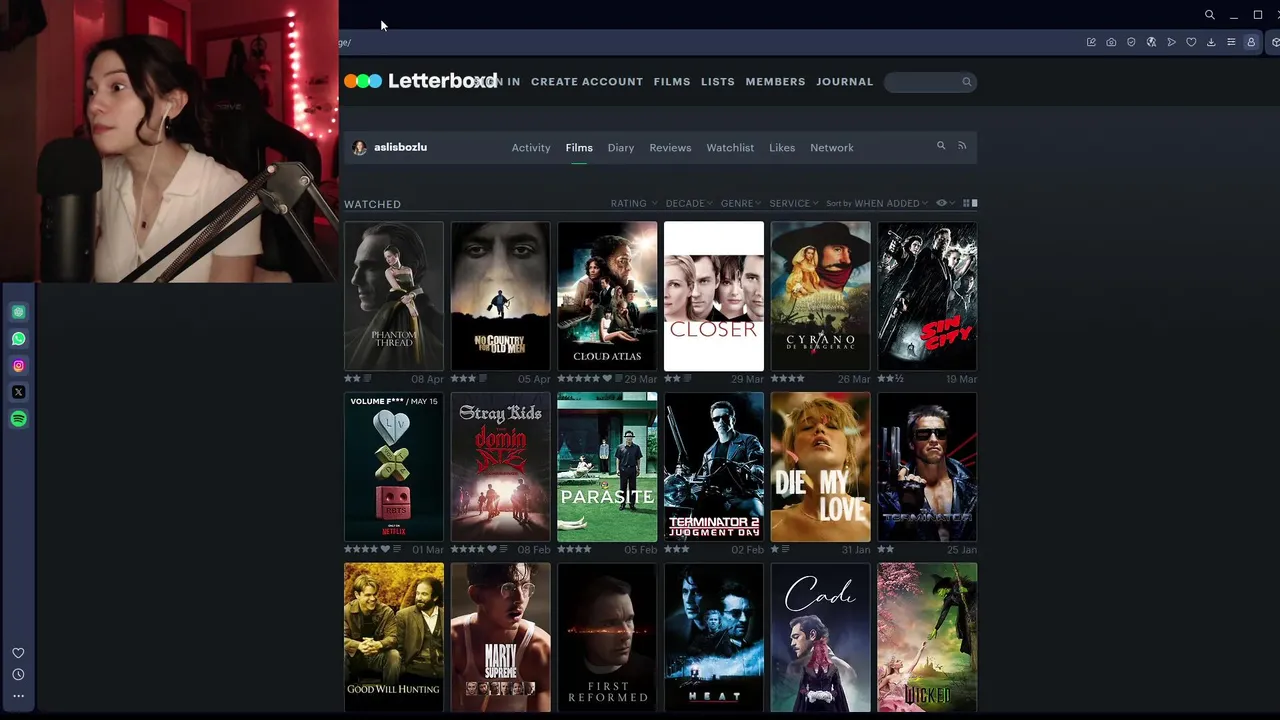Expand the RATING filter dropdown
The image size is (1280, 720).
[x=634, y=203]
